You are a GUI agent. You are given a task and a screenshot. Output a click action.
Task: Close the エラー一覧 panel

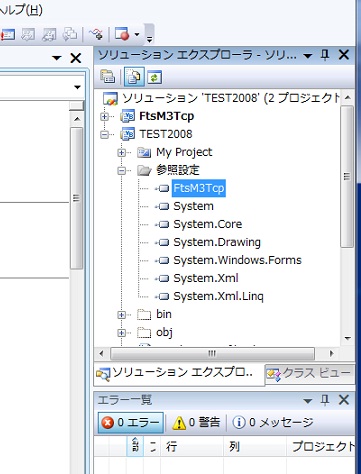pyautogui.click(x=344, y=400)
